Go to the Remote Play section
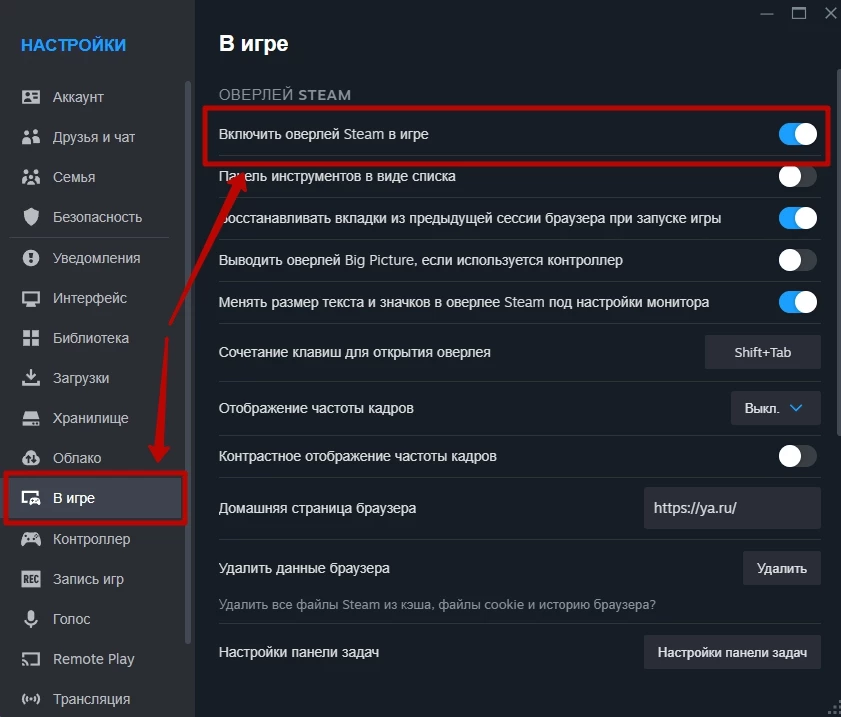Image resolution: width=841 pixels, height=717 pixels. point(93,659)
